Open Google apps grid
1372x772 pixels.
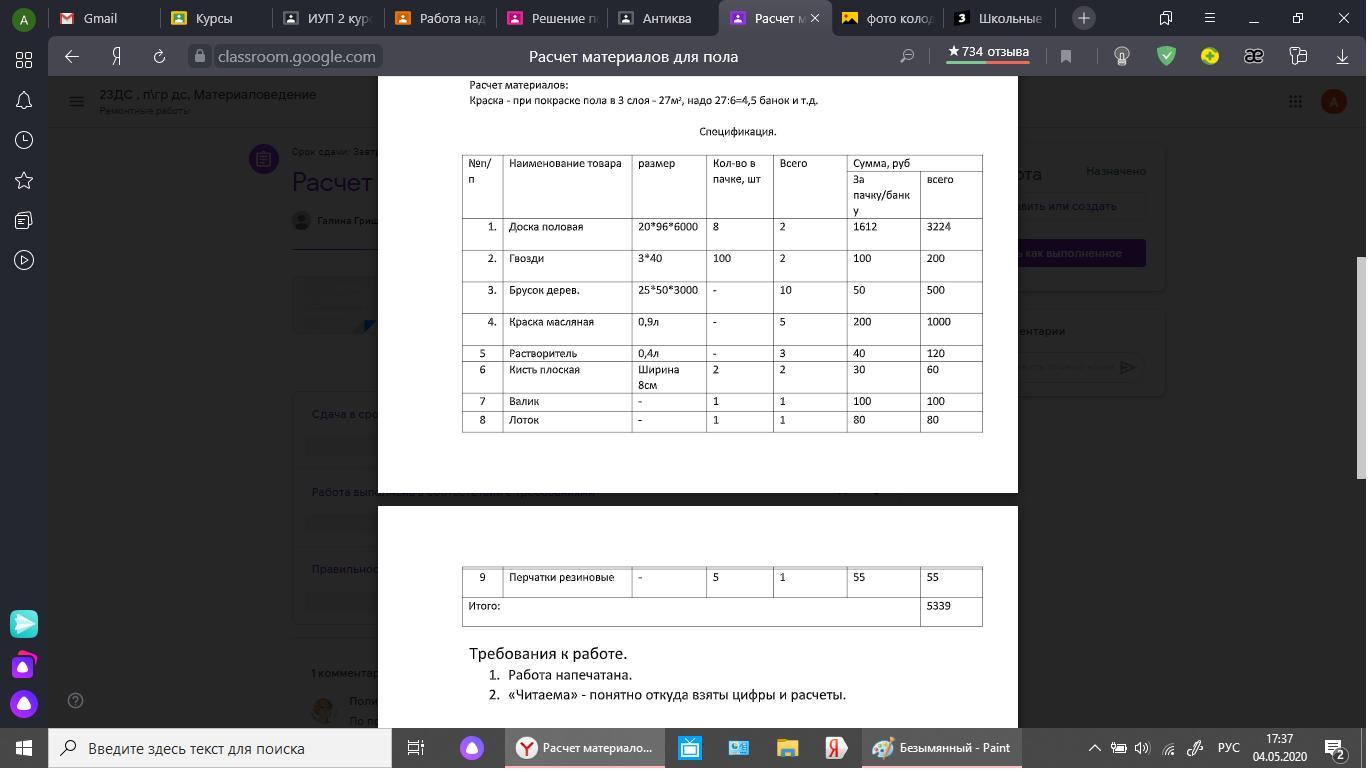[1295, 101]
